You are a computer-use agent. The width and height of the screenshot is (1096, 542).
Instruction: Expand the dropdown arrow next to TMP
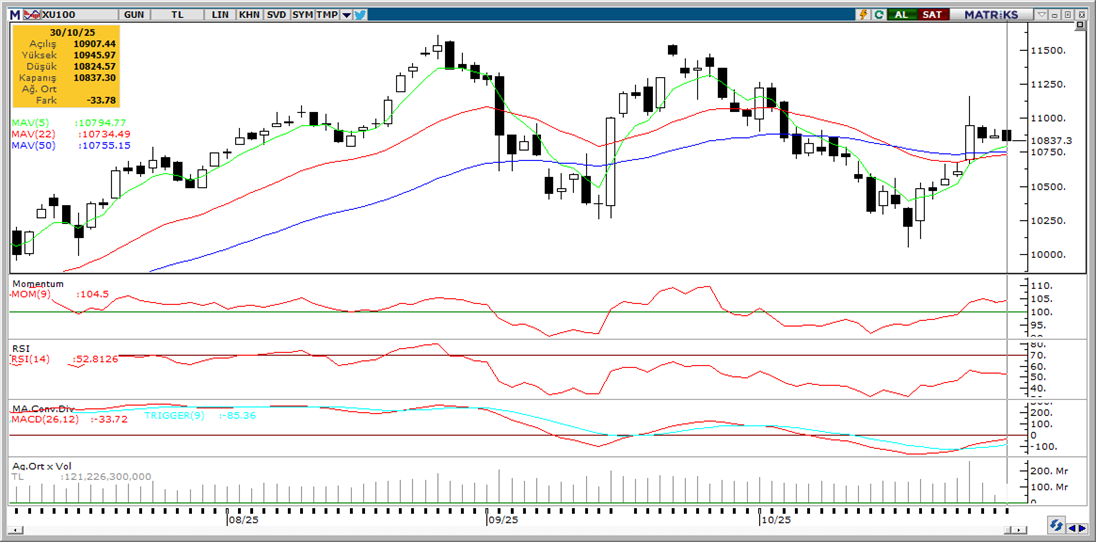[x=346, y=15]
